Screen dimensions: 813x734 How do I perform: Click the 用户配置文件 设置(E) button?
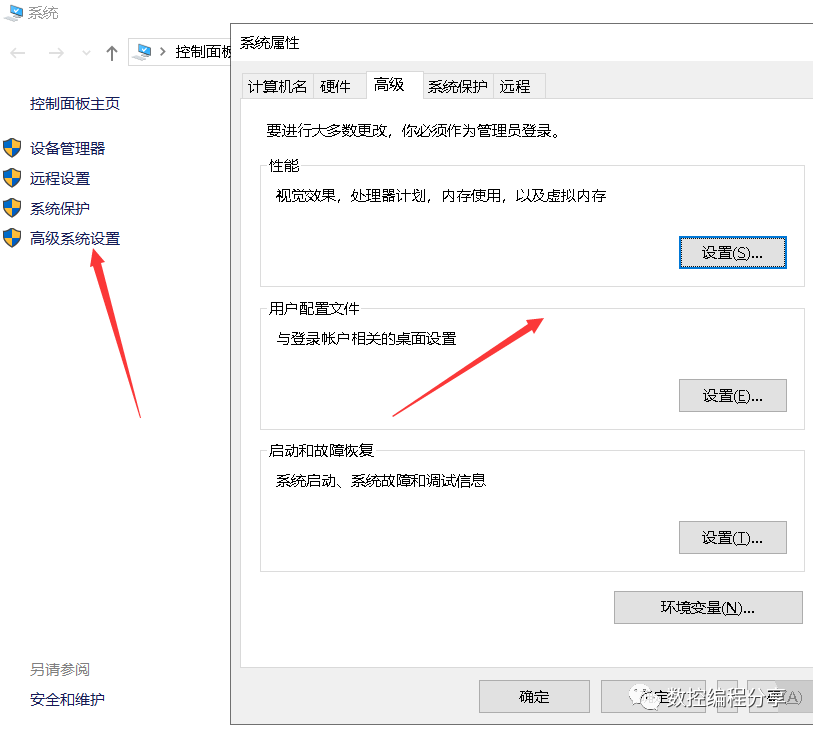(x=733, y=395)
